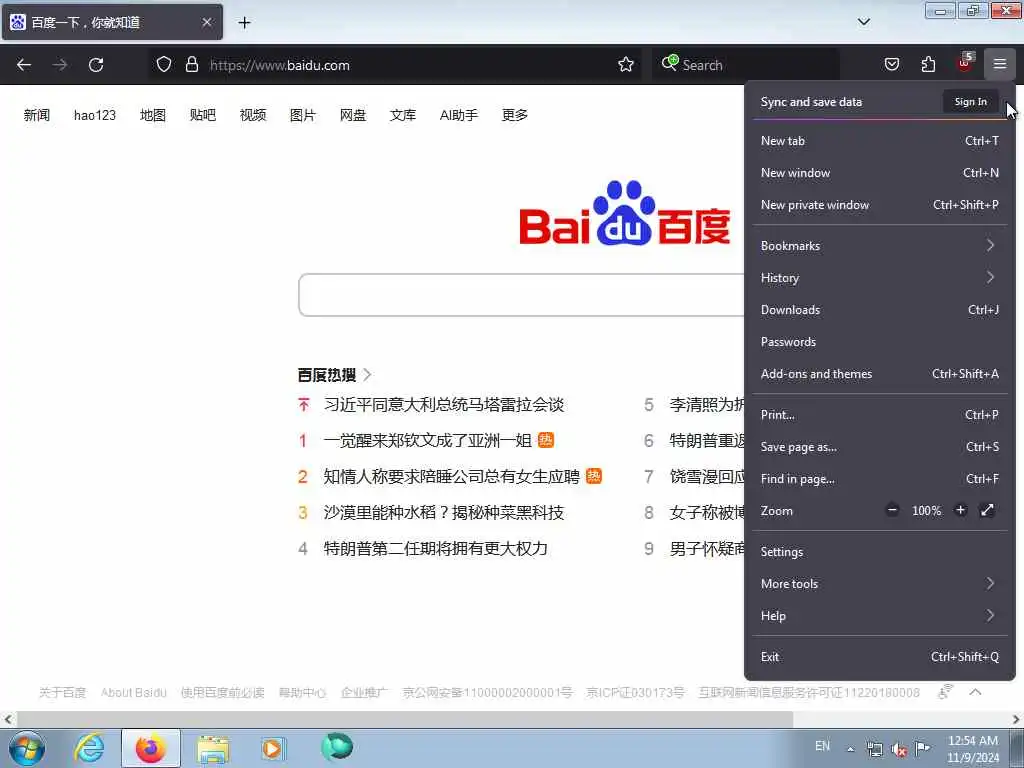Click the uBlock extension icon with badge
1024x768 pixels.
click(965, 63)
